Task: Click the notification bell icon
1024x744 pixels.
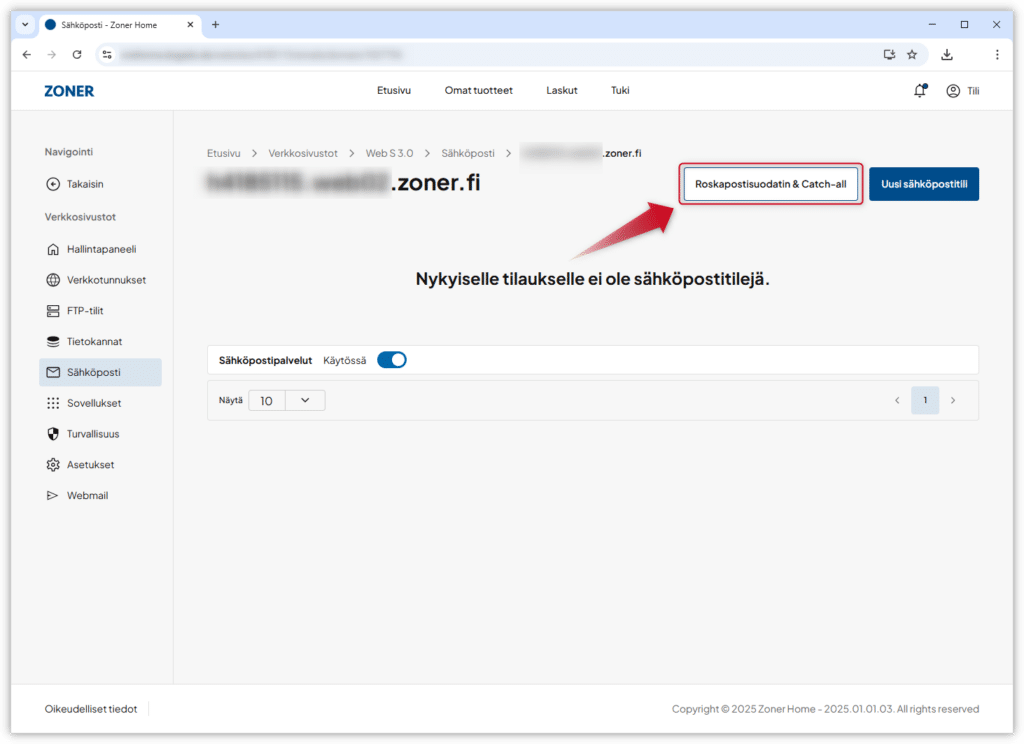Action: point(919,90)
